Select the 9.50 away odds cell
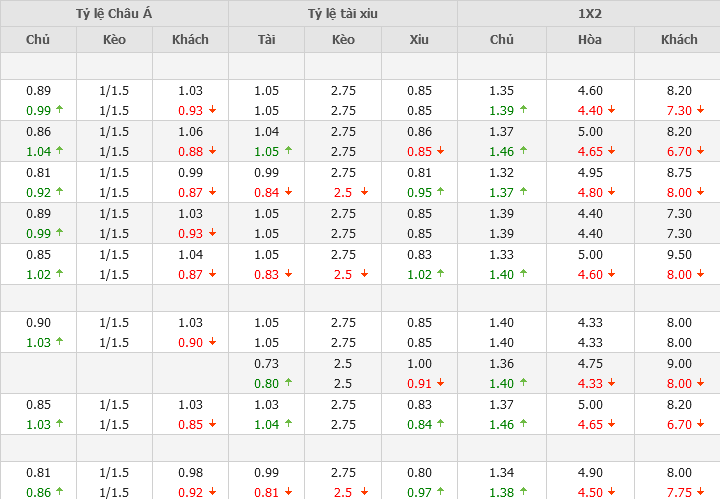Image resolution: width=720 pixels, height=499 pixels. coord(679,254)
